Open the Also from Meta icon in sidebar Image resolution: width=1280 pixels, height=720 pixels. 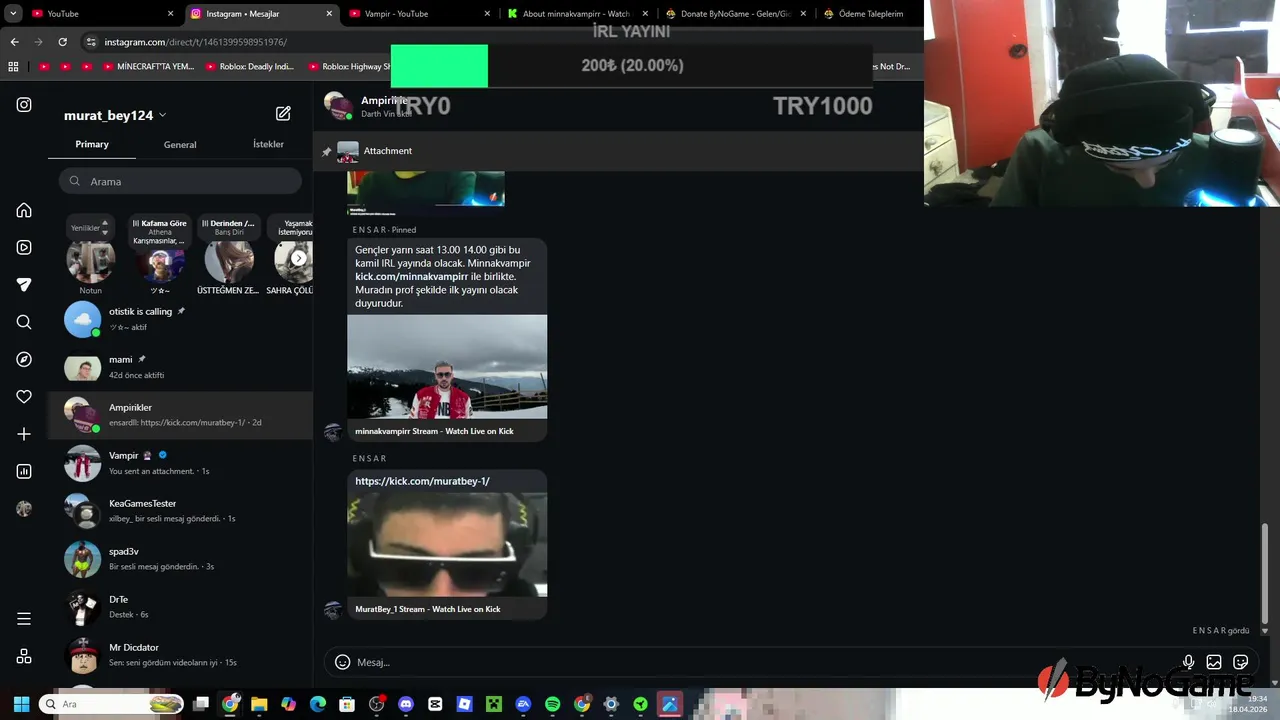click(x=24, y=656)
